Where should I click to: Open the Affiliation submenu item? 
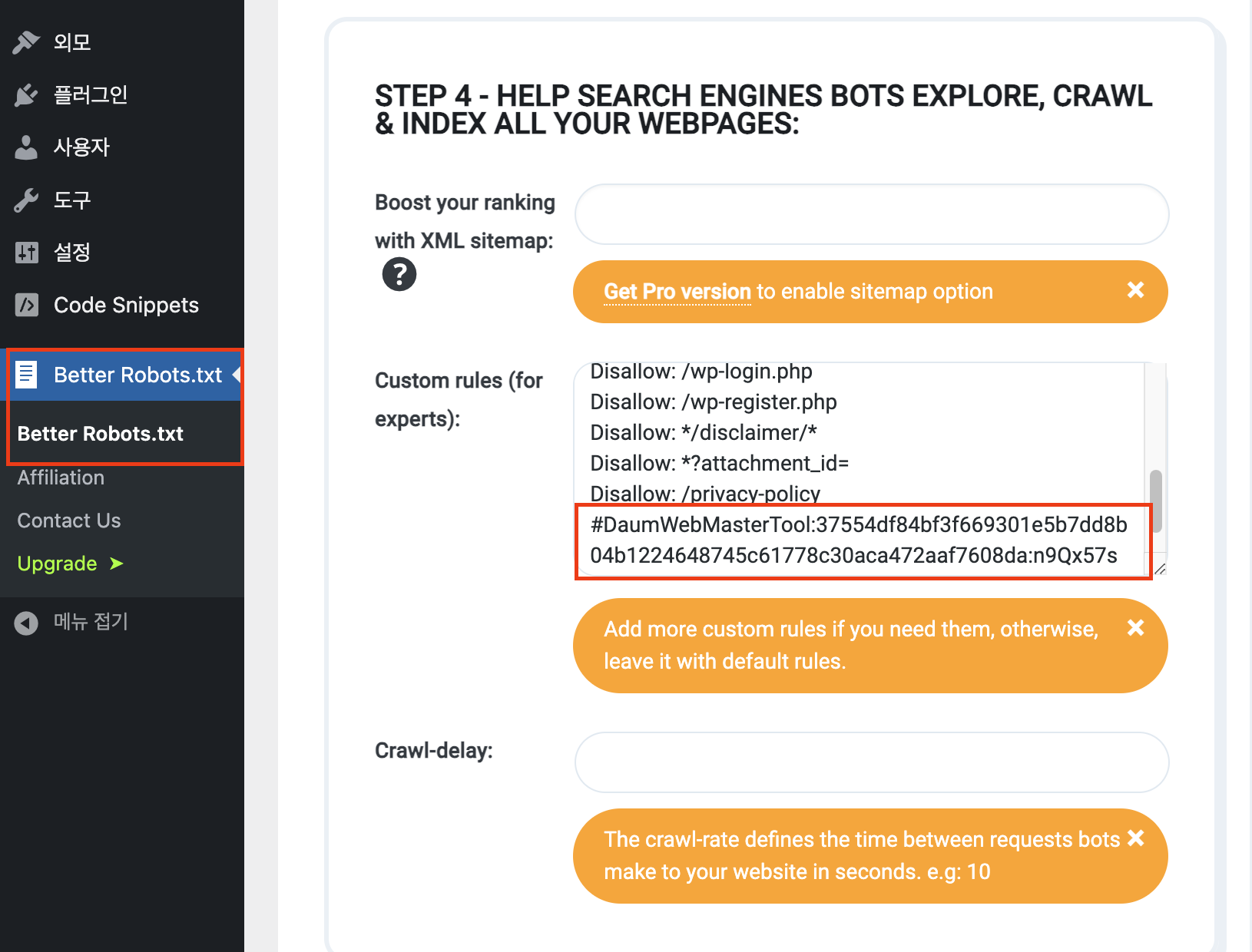61,478
